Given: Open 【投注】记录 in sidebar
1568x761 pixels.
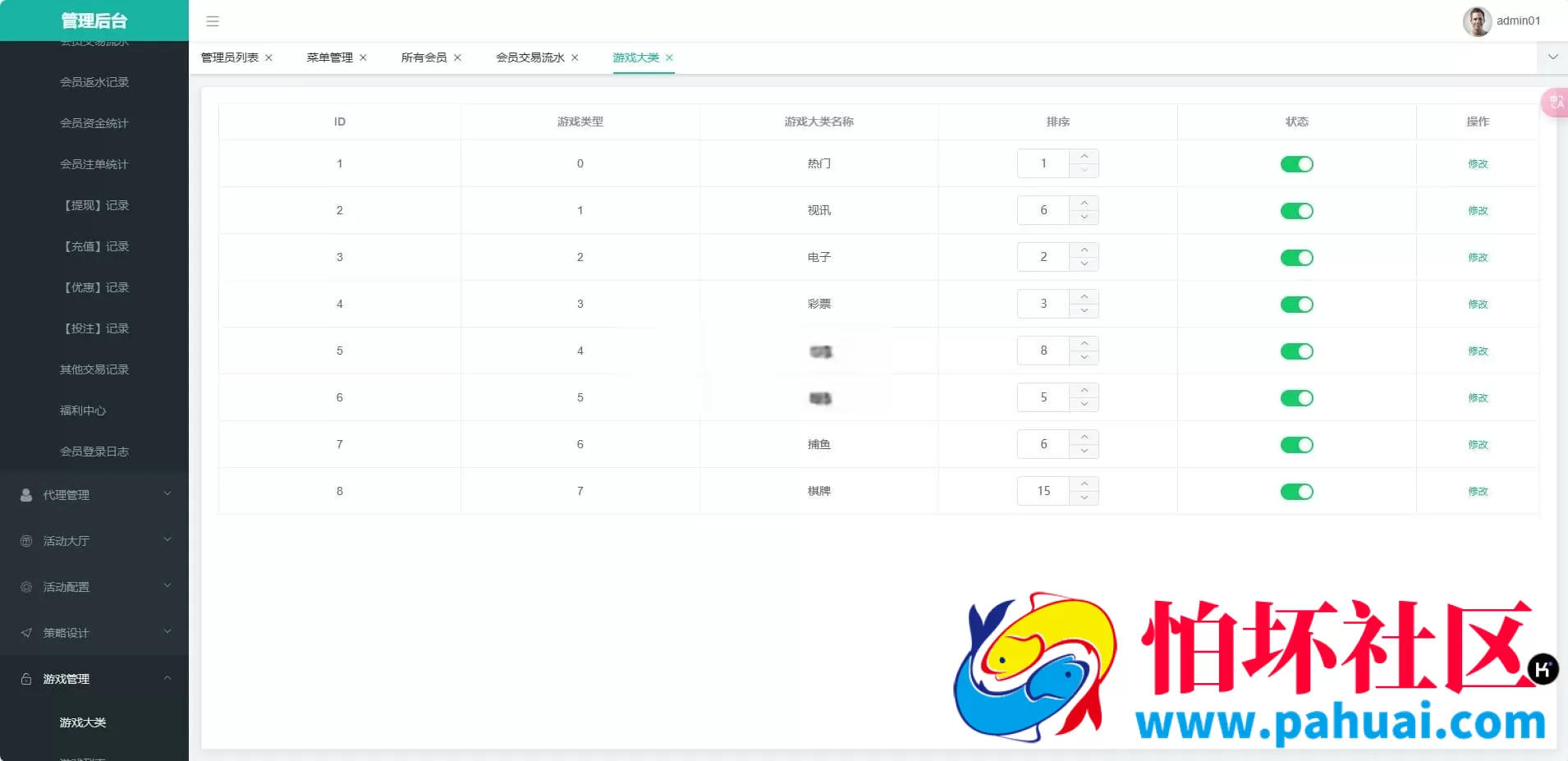Looking at the screenshot, I should click(x=94, y=328).
